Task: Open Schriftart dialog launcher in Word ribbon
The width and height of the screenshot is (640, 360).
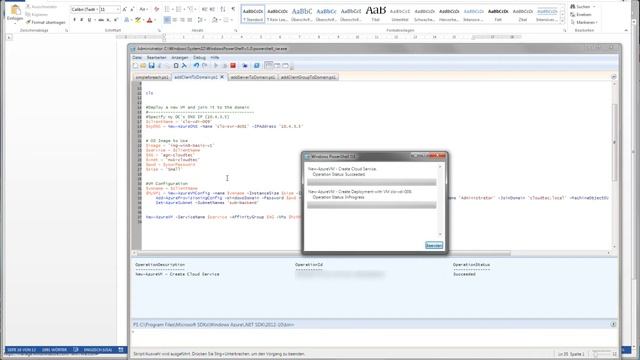Action: (x=159, y=31)
